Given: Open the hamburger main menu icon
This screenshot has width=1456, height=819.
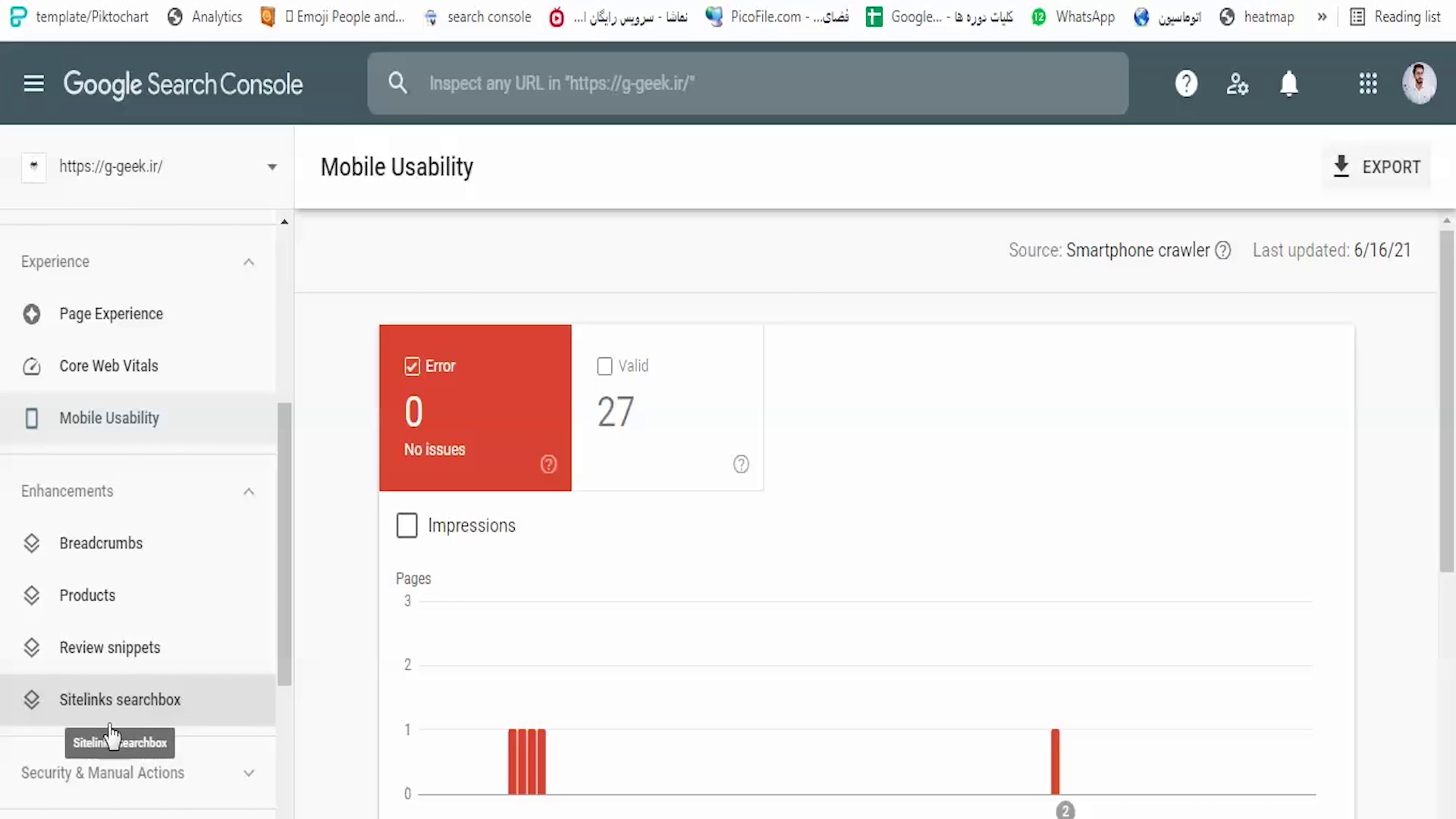Looking at the screenshot, I should (x=33, y=83).
